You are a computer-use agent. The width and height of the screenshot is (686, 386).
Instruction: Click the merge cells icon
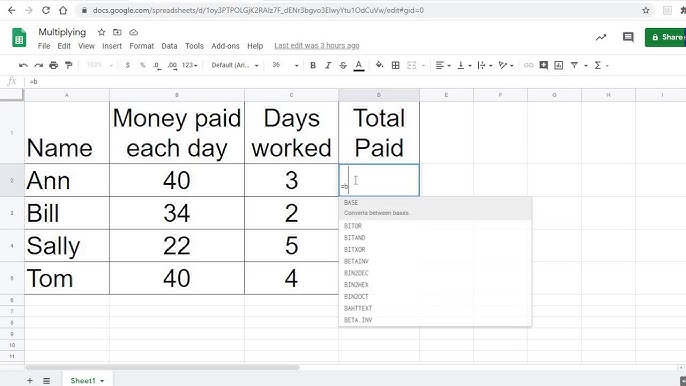[x=412, y=65]
